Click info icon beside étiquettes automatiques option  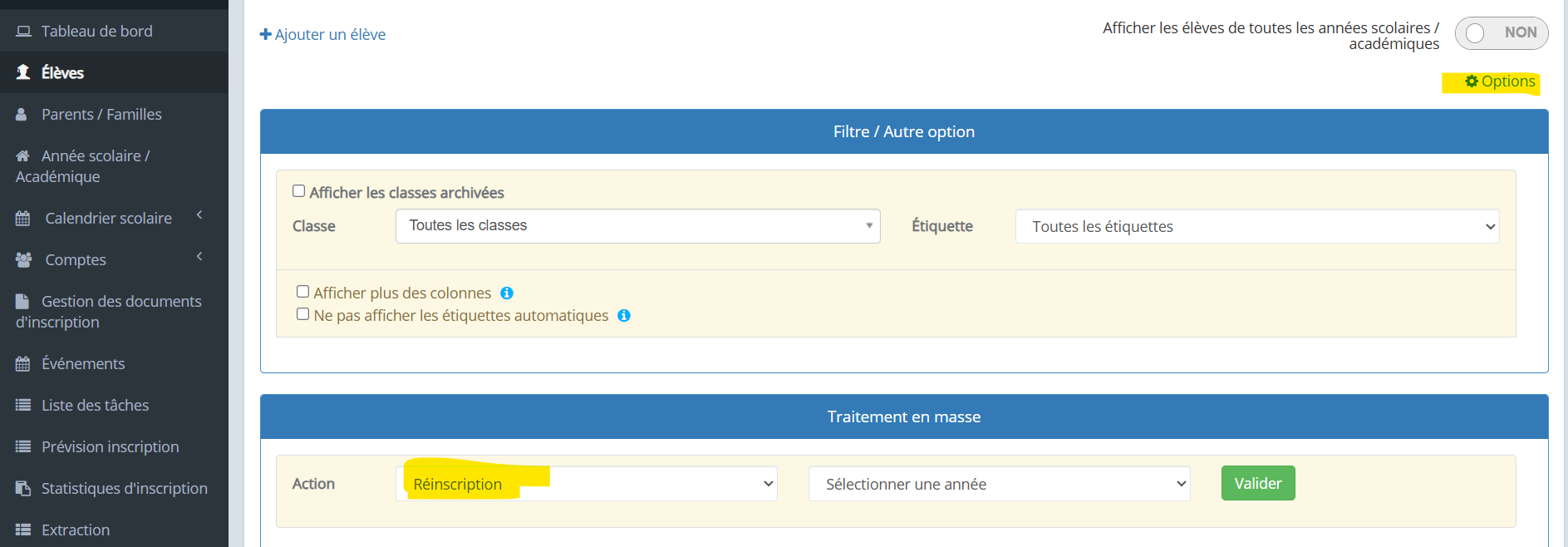click(624, 316)
